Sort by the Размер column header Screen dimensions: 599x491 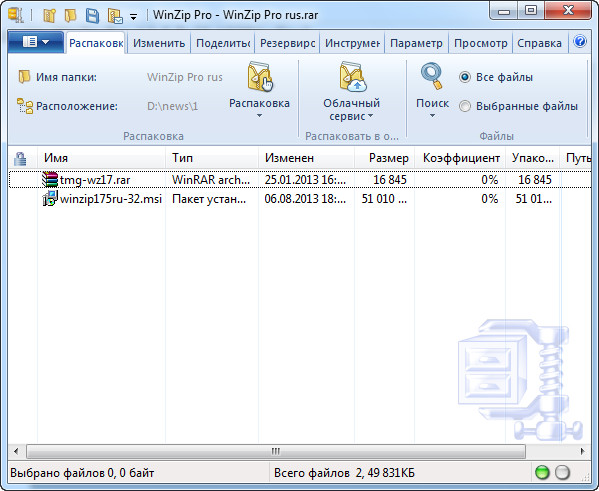coord(385,158)
